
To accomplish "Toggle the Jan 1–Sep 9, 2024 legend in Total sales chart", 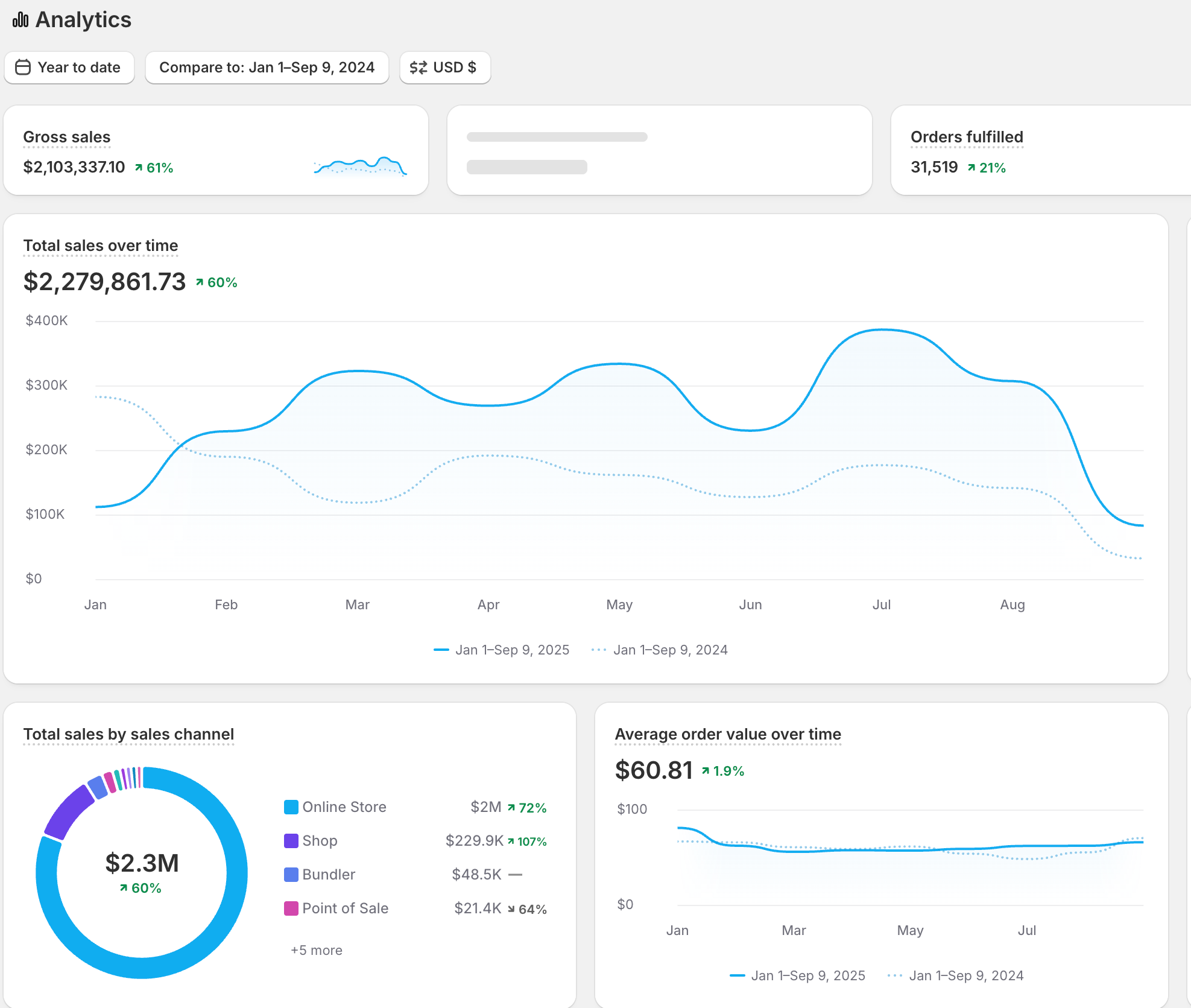I will click(660, 650).
